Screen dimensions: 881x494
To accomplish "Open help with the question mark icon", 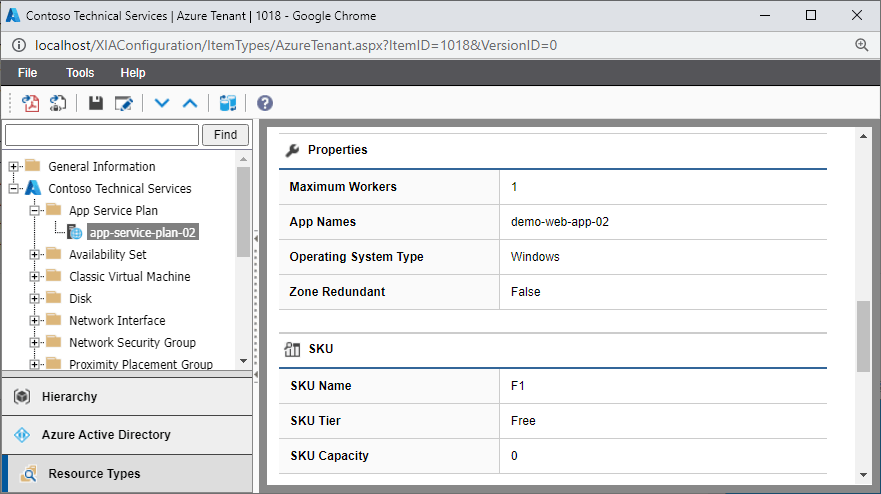I will (265, 103).
